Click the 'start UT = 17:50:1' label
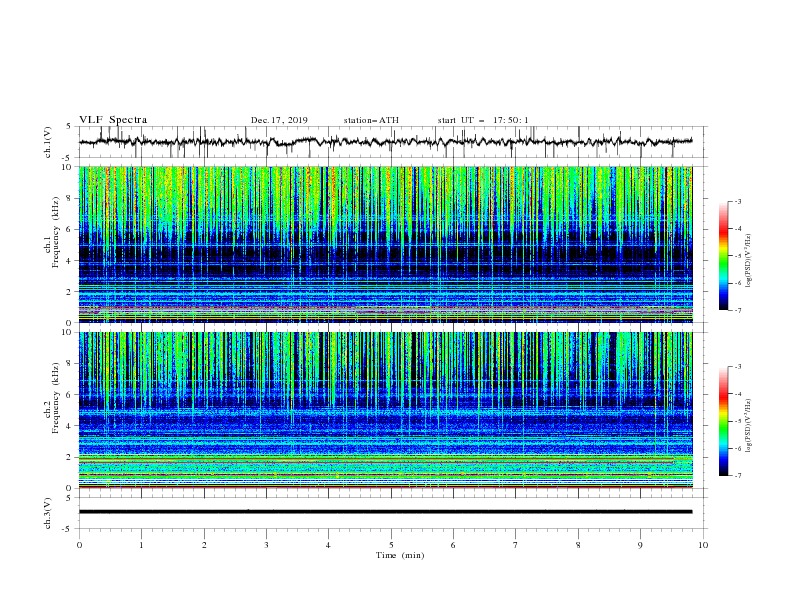Image resolution: width=792 pixels, height=612 pixels. coord(483,120)
